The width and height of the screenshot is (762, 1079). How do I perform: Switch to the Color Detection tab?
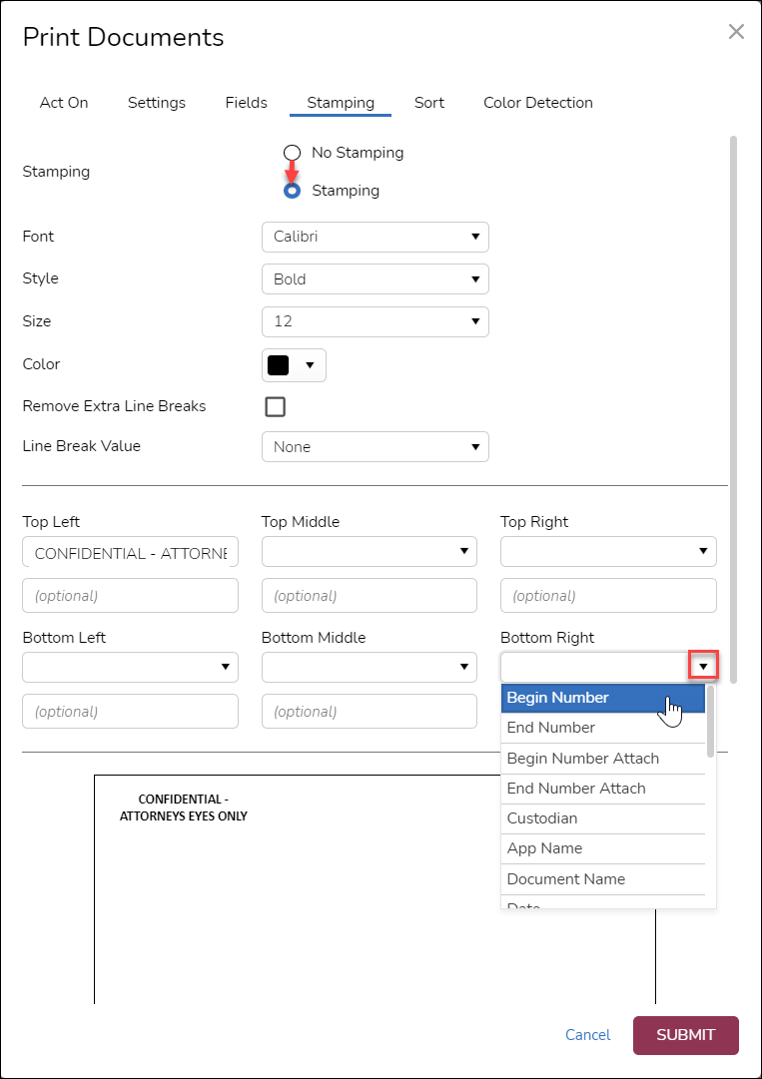537,102
